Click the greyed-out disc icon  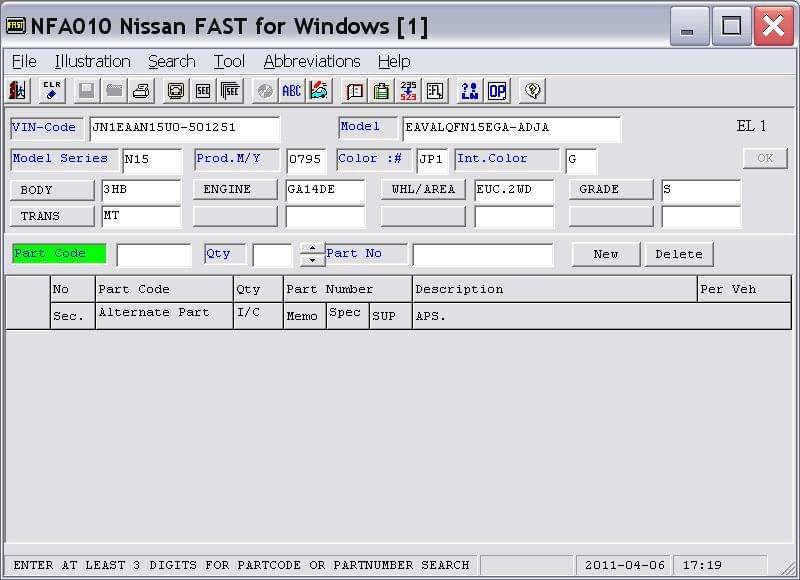(x=264, y=91)
